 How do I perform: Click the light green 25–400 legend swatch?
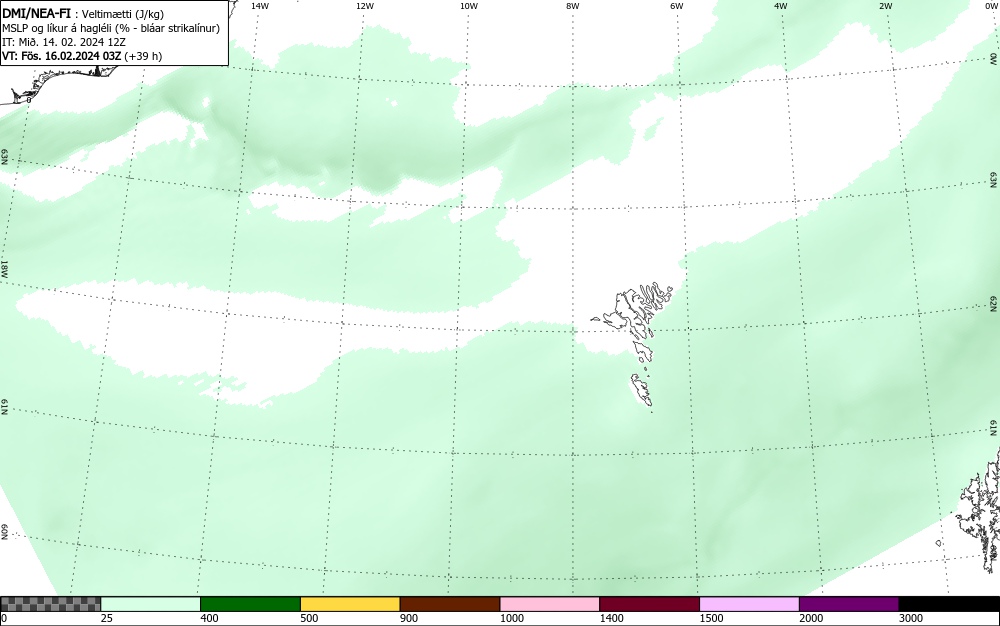[x=151, y=604]
